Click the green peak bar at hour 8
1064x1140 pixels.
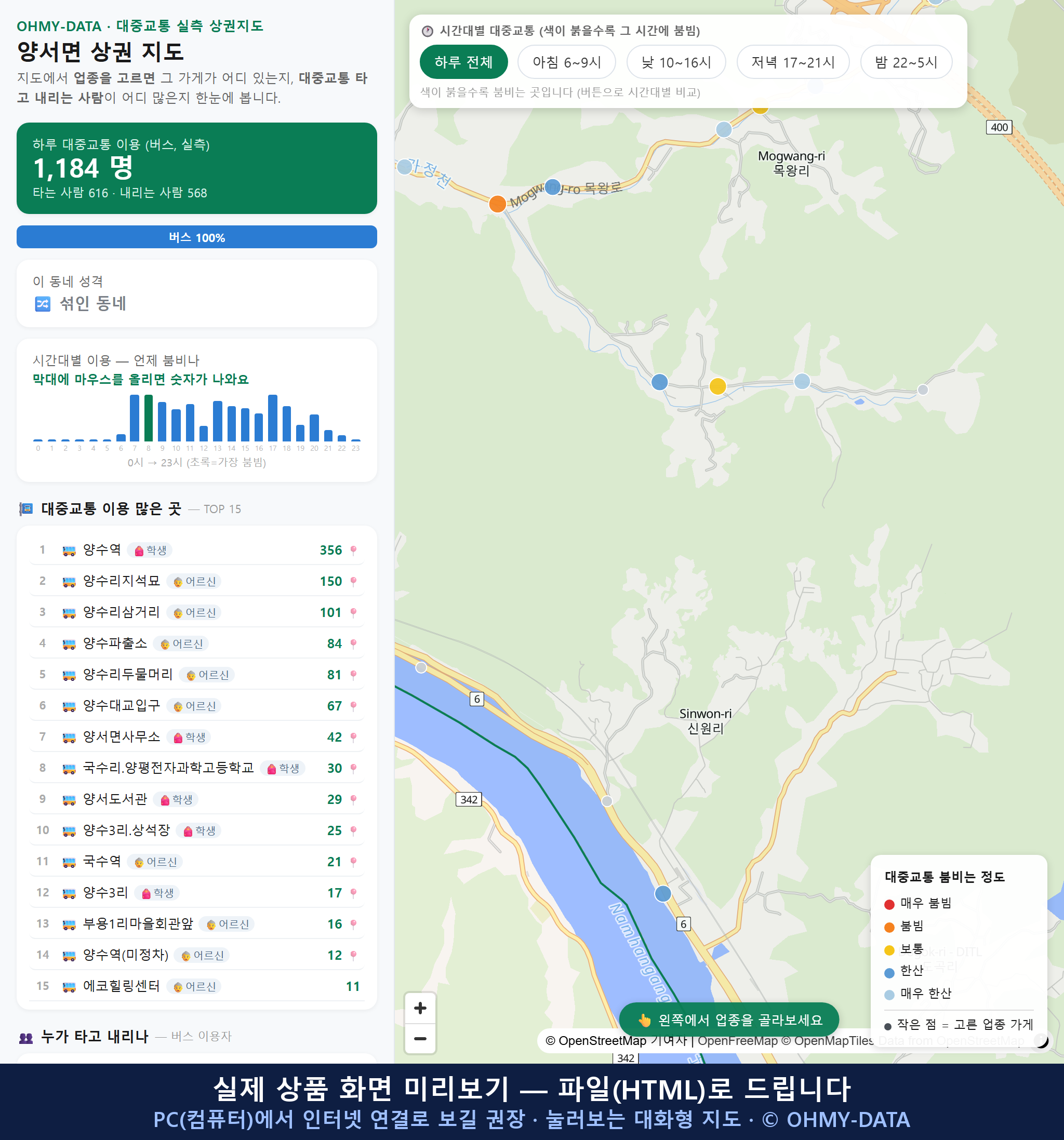pos(149,418)
